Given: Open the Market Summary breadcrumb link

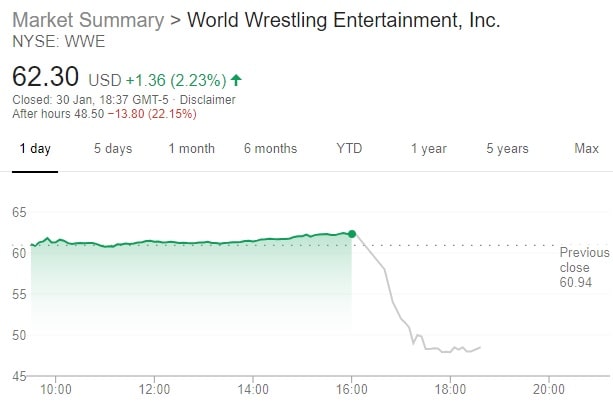Looking at the screenshot, I should (89, 21).
